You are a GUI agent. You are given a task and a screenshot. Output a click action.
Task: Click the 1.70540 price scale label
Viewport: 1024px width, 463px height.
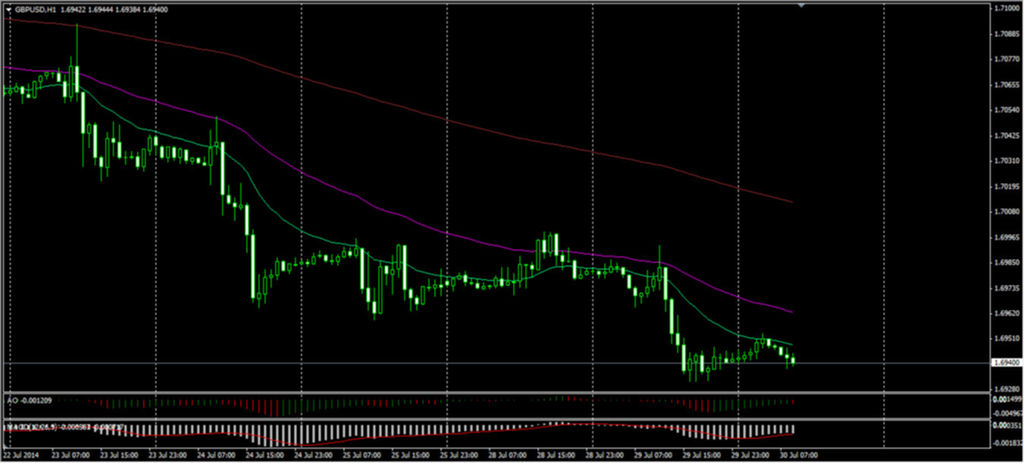click(1007, 110)
